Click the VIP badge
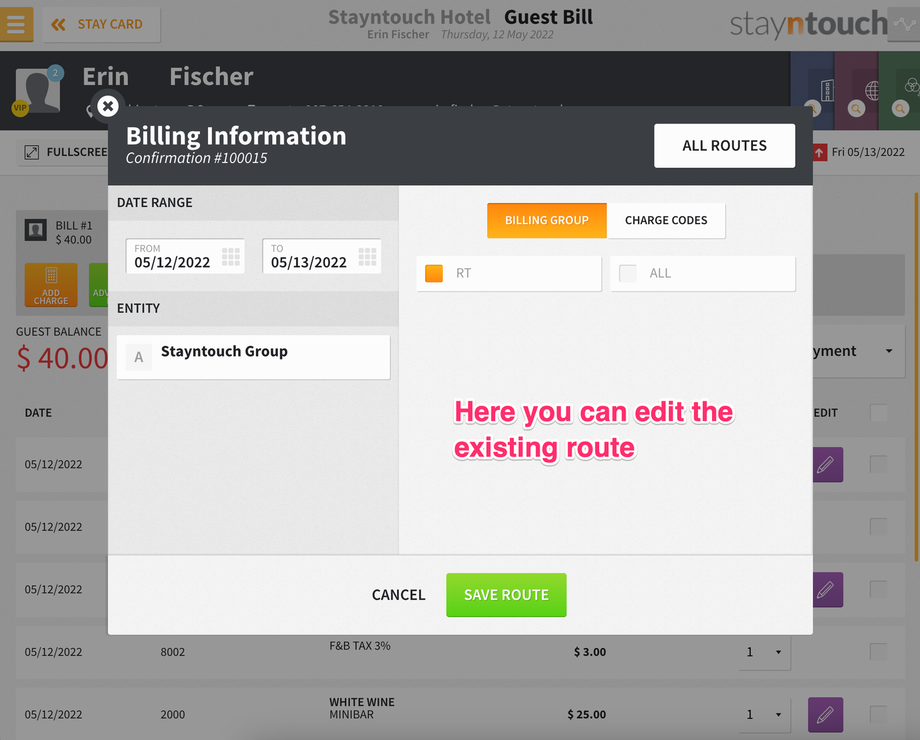Screen dimensions: 920x740 [20, 108]
